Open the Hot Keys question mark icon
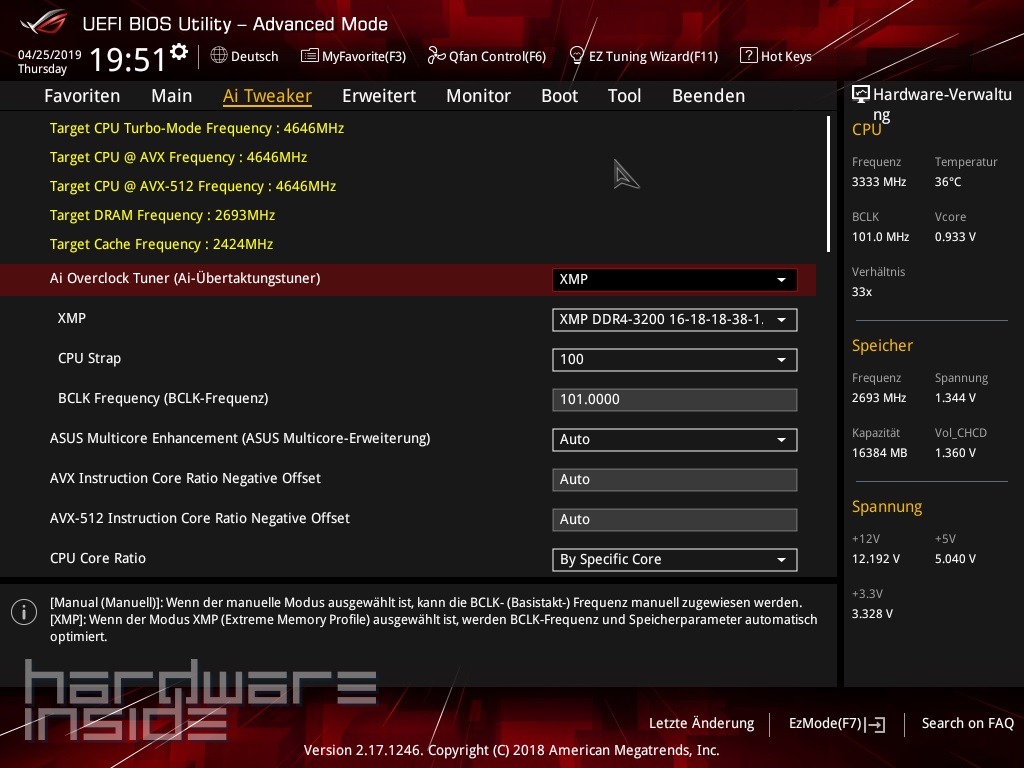1024x768 pixels. [748, 56]
